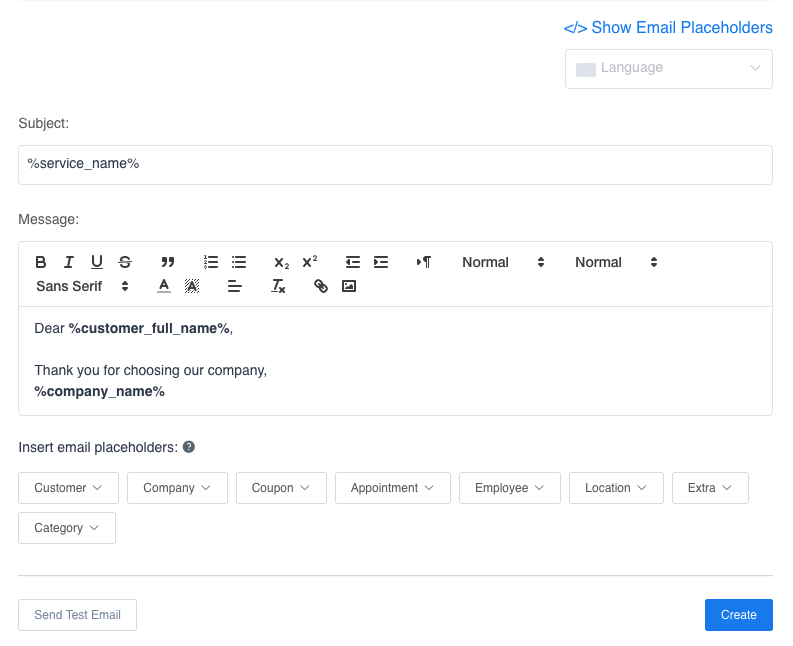Apply strikethrough to selected text
The height and width of the screenshot is (646, 793).
(x=125, y=262)
